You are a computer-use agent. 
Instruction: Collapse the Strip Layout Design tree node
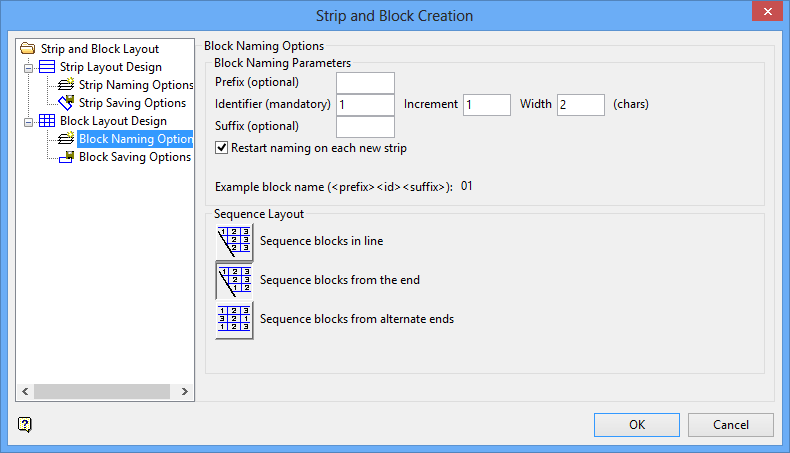click(30, 67)
